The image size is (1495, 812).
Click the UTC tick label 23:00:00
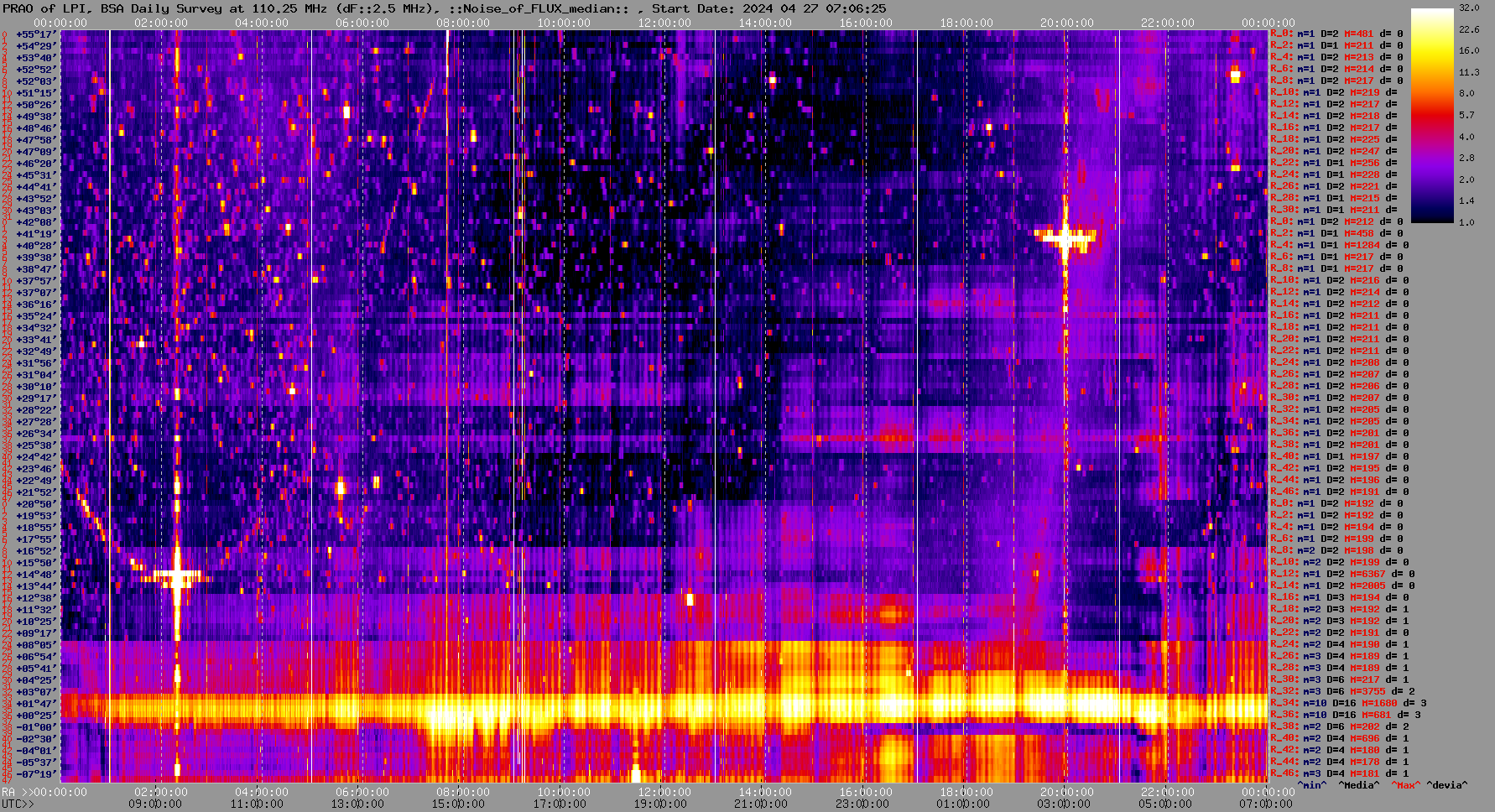coord(862,804)
